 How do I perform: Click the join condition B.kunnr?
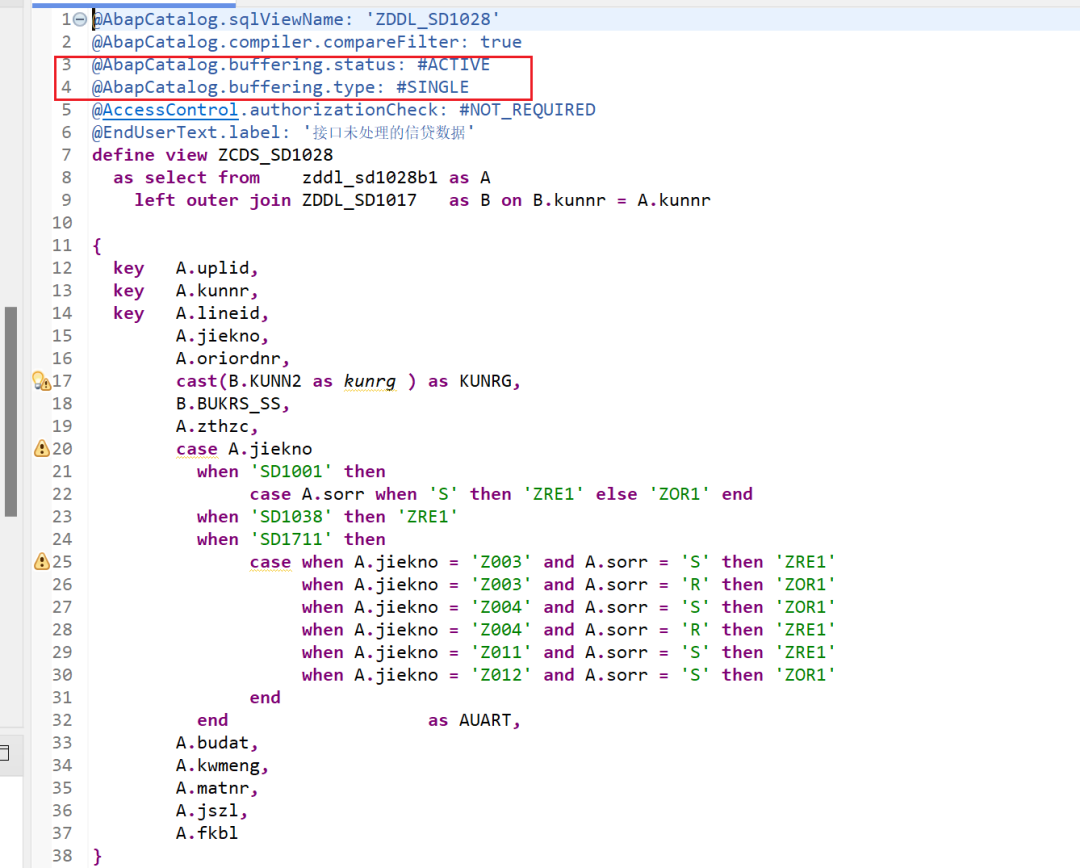point(569,200)
